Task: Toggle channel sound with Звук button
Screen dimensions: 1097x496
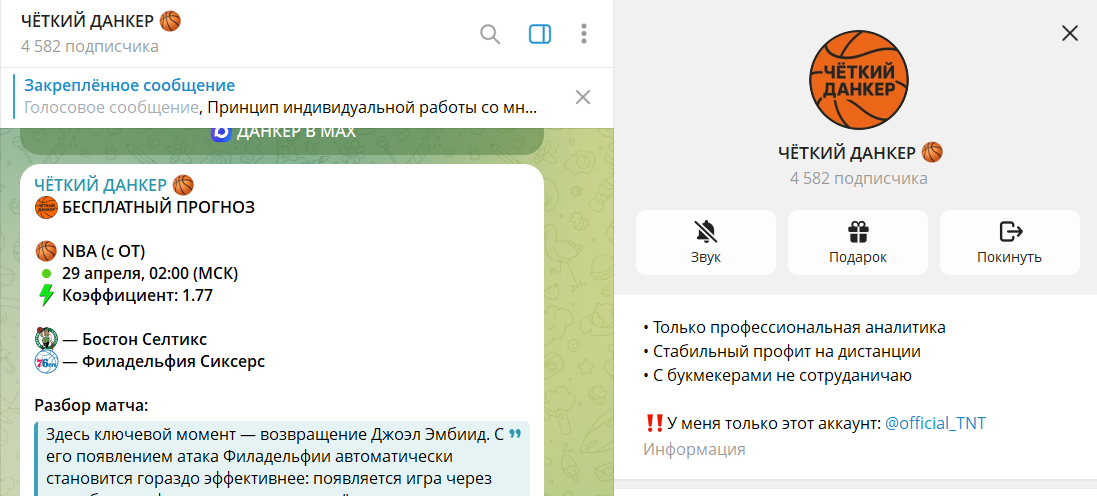Action: click(x=705, y=242)
